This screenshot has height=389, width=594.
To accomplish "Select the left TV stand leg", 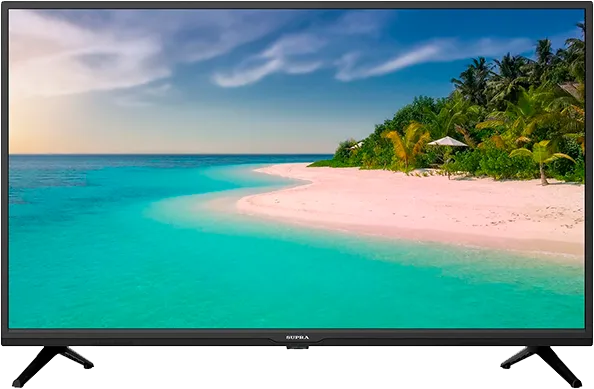I will click(x=52, y=366).
